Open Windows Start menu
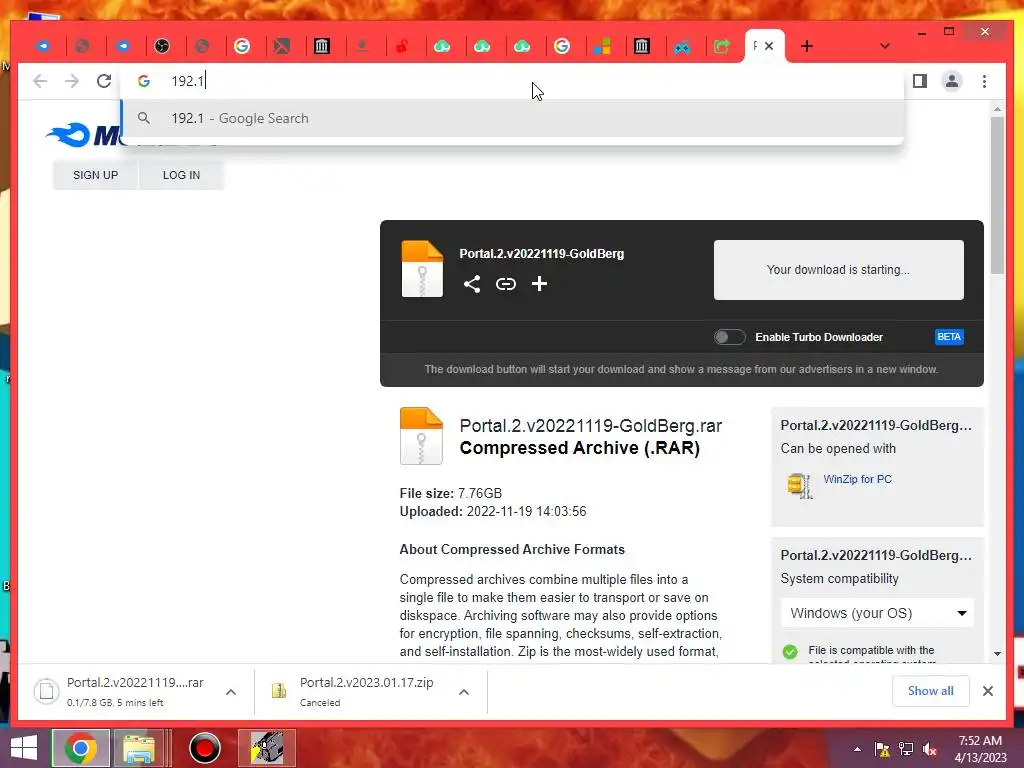1024x768 pixels. [x=24, y=748]
